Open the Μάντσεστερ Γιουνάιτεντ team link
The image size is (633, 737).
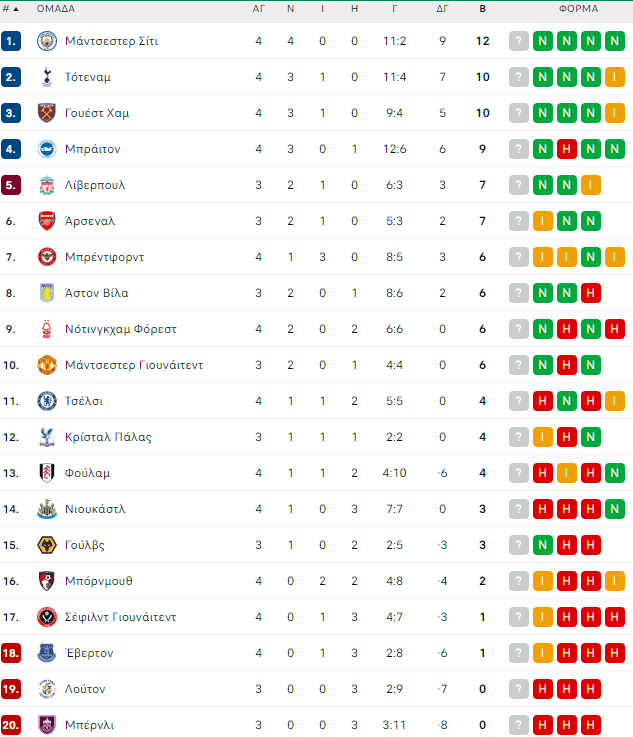134,365
